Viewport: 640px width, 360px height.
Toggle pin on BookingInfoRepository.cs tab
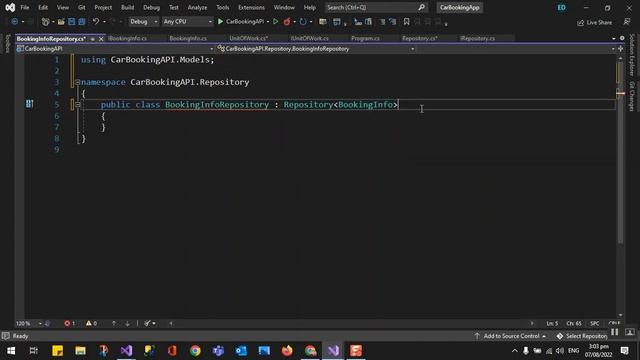point(93,39)
